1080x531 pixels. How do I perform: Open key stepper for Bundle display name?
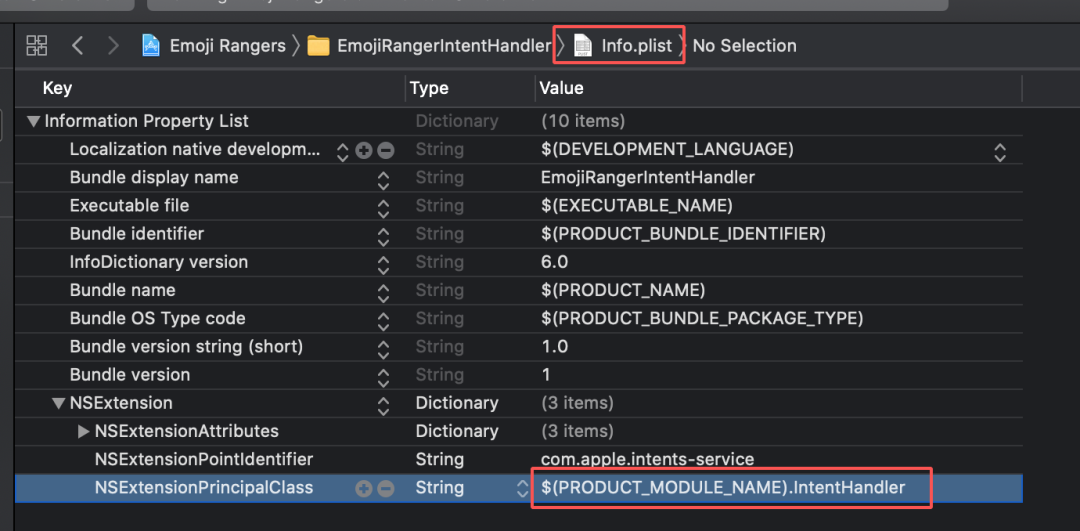382,178
